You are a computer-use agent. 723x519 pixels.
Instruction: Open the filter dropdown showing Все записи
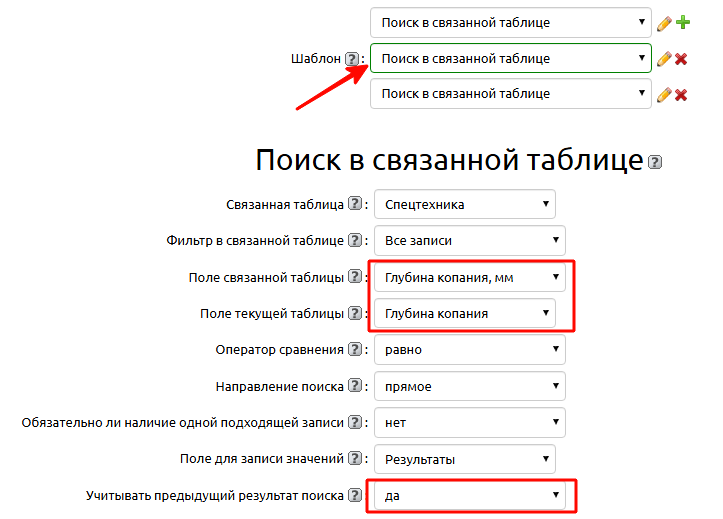(x=469, y=241)
